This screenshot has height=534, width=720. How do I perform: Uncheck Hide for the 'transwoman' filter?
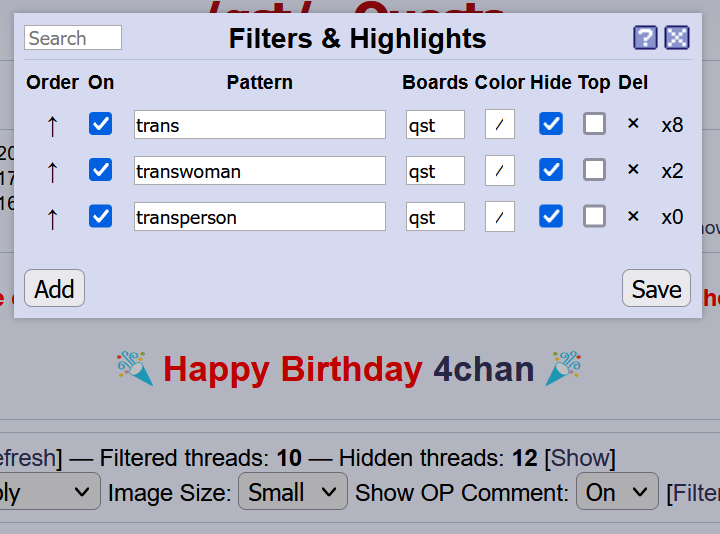[551, 170]
